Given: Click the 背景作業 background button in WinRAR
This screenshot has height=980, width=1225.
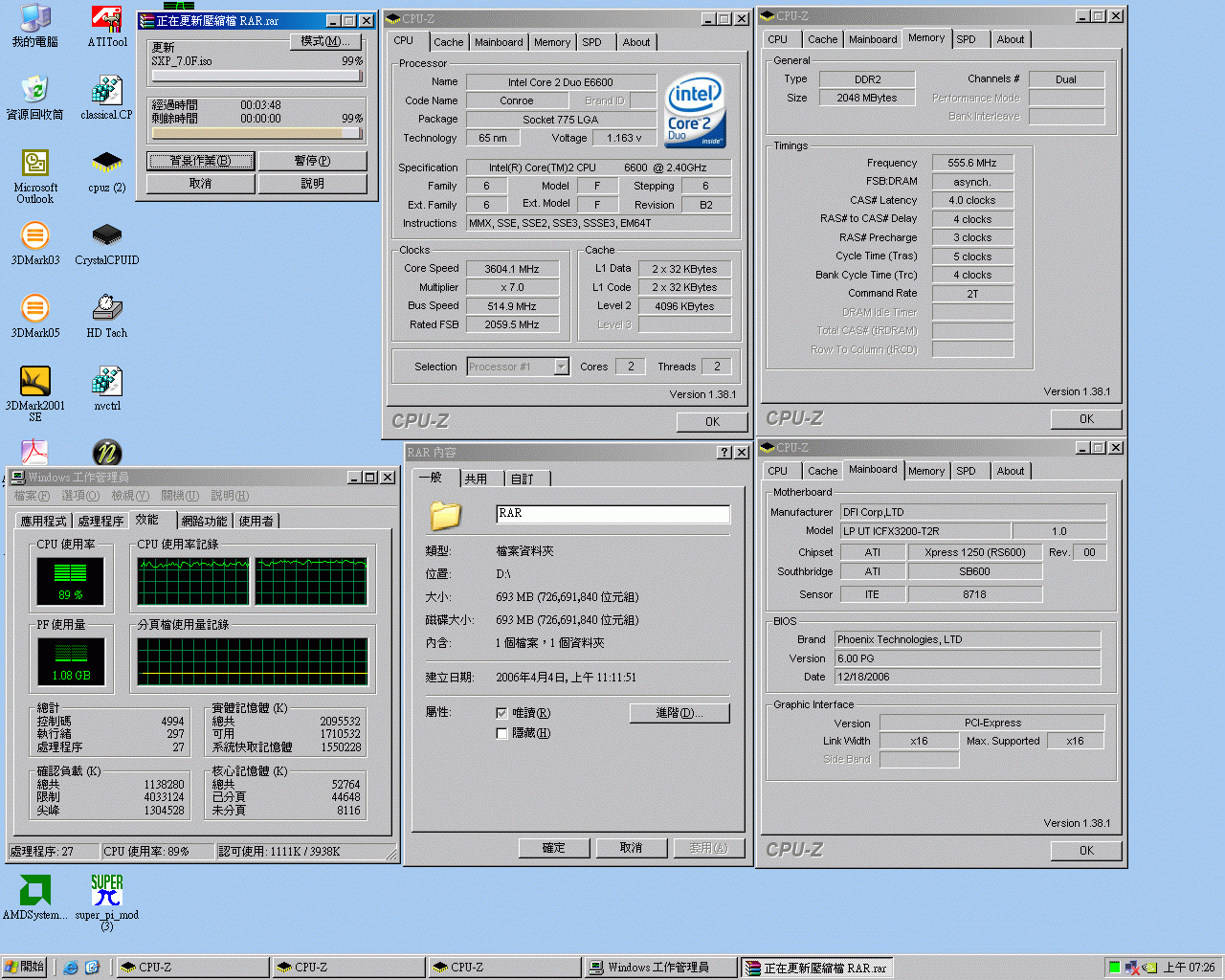Looking at the screenshot, I should (x=200, y=161).
